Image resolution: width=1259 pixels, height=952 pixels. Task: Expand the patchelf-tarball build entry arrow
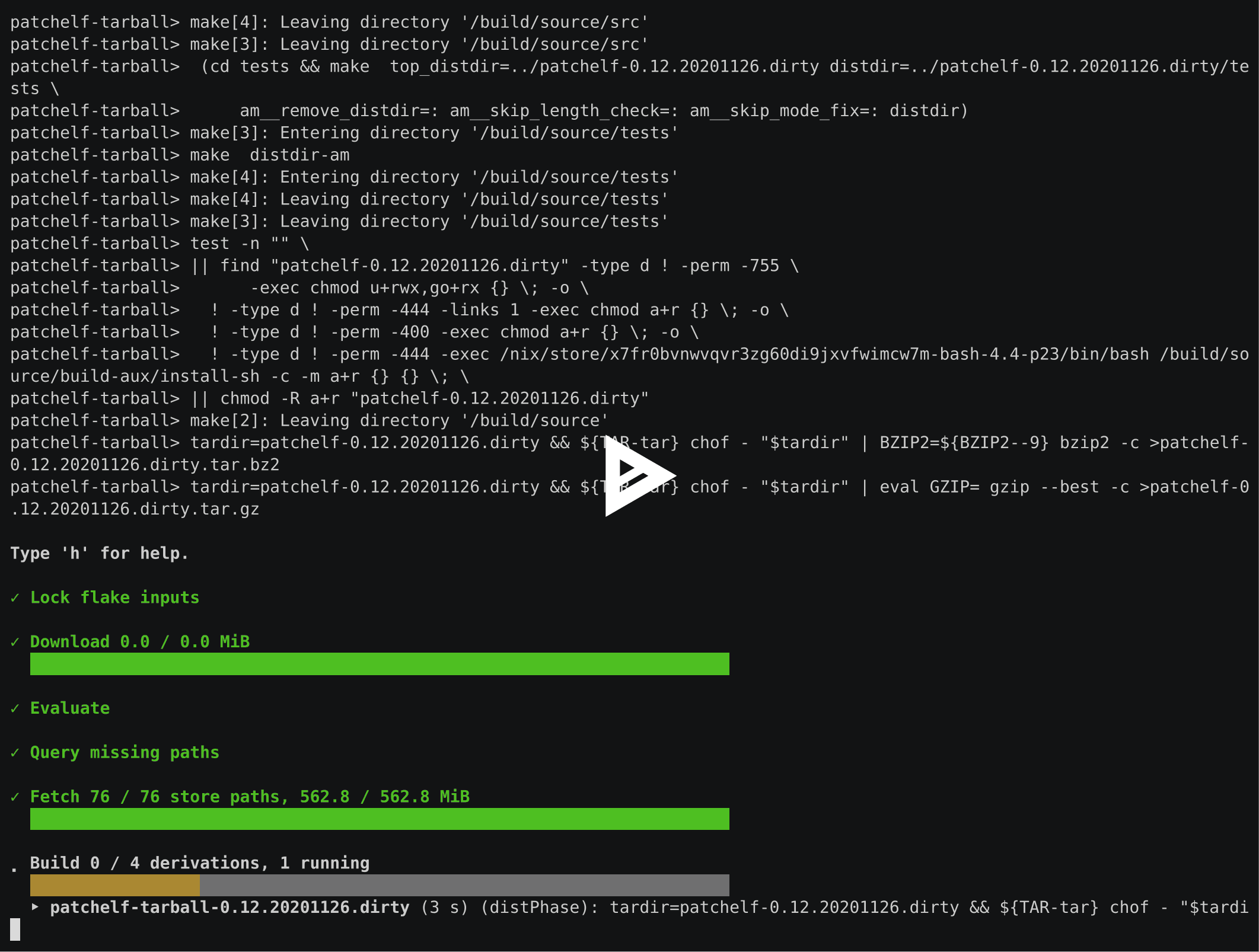tap(35, 907)
